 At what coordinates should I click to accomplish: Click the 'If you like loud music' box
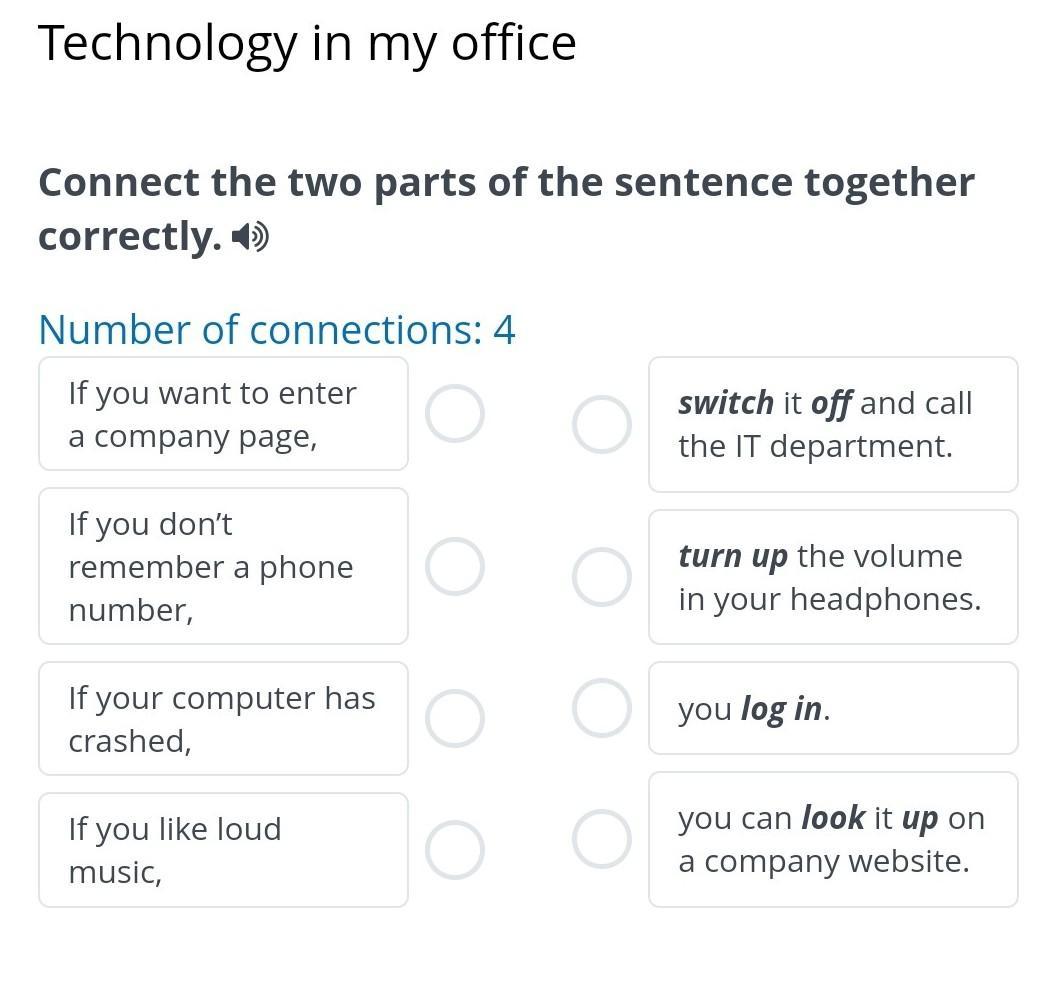tap(224, 850)
